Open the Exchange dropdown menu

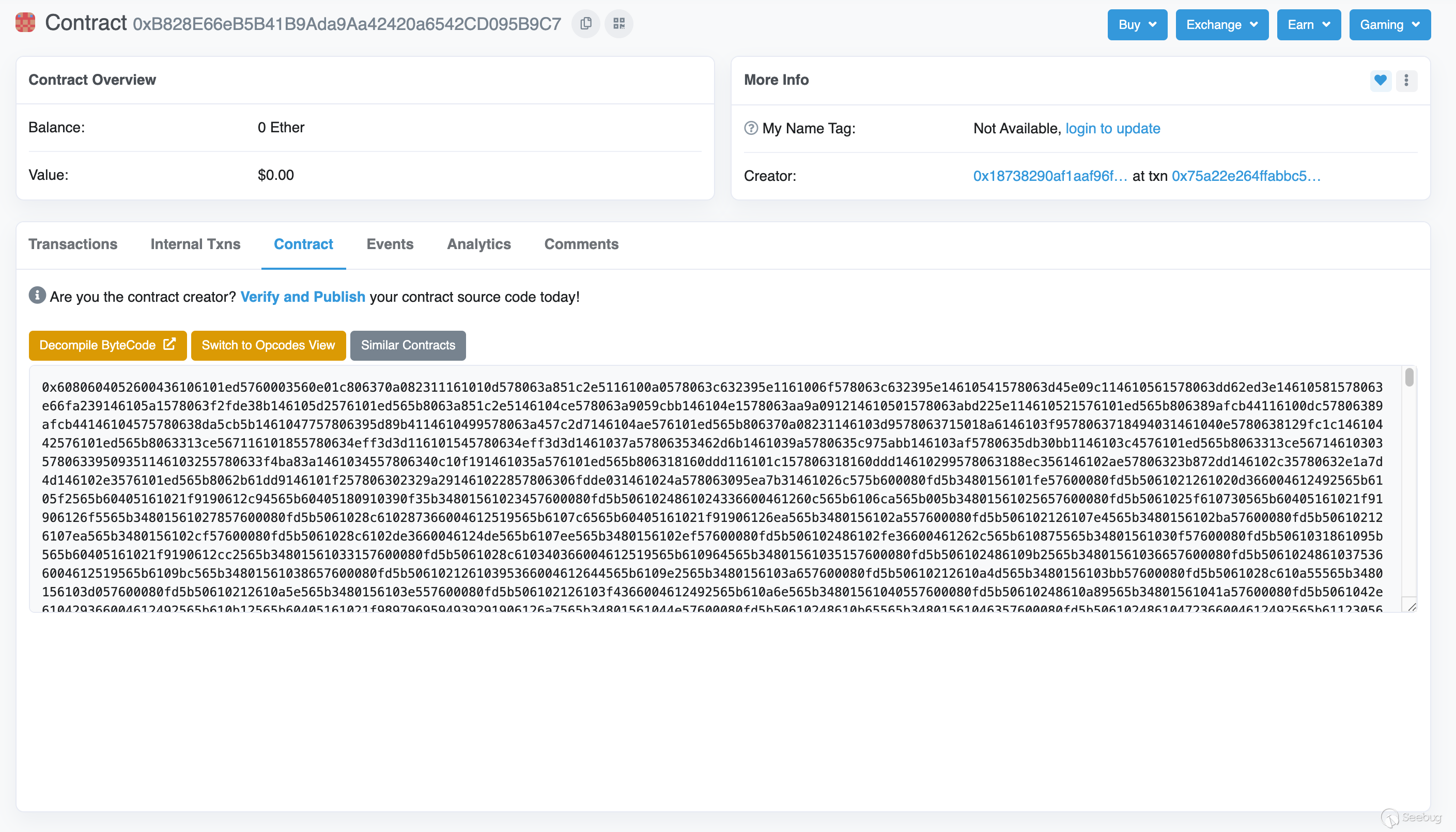coord(1221,25)
